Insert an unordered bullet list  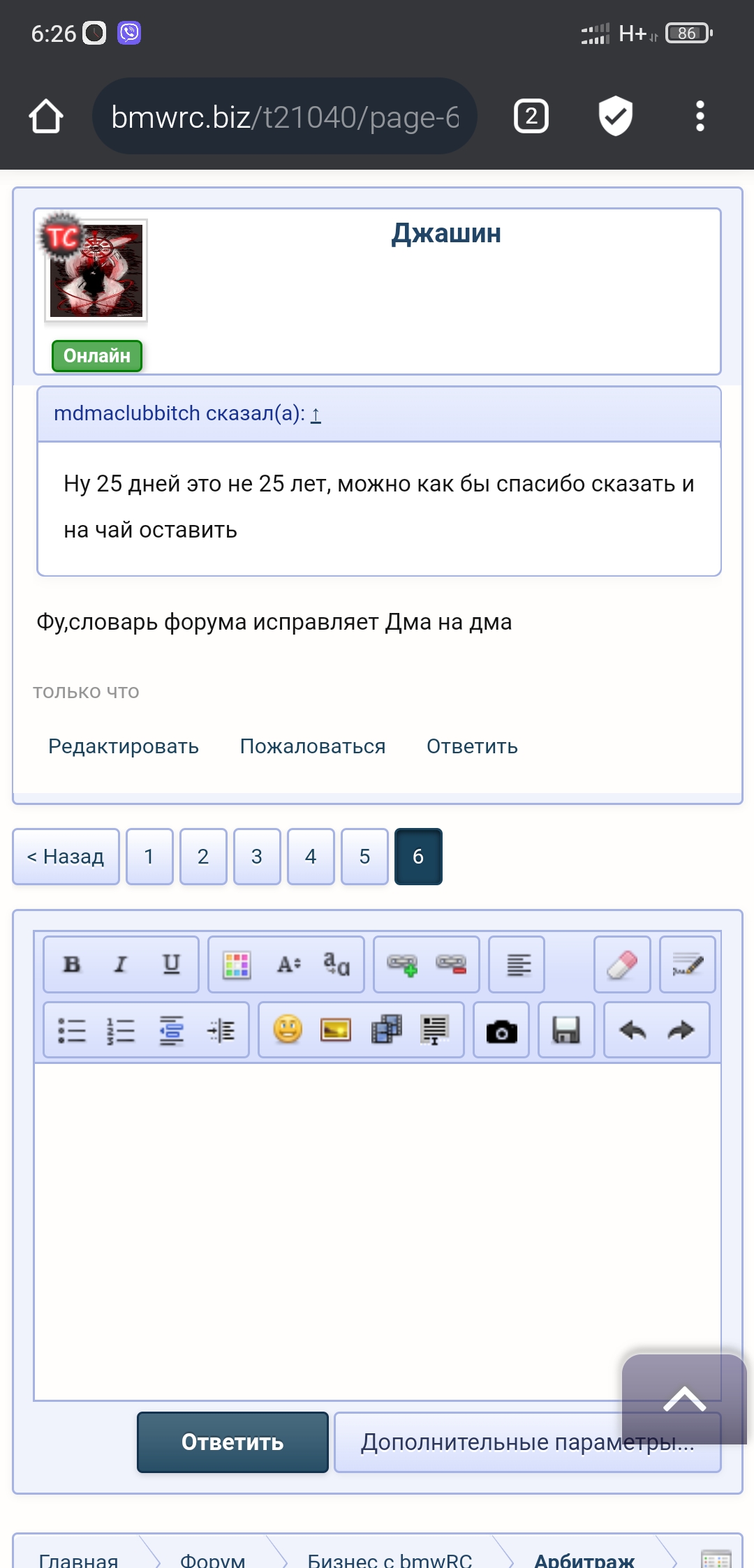pos(71,1030)
